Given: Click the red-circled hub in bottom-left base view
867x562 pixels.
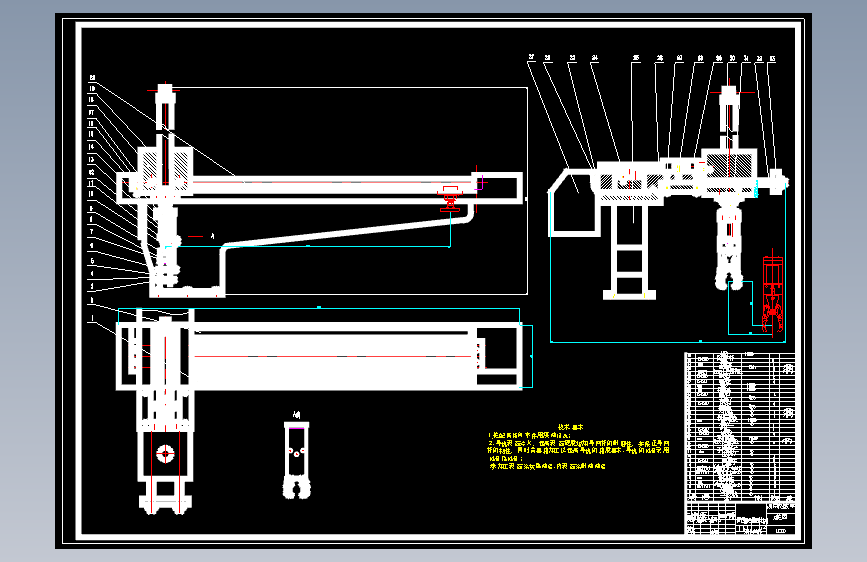Looking at the screenshot, I should (165, 453).
